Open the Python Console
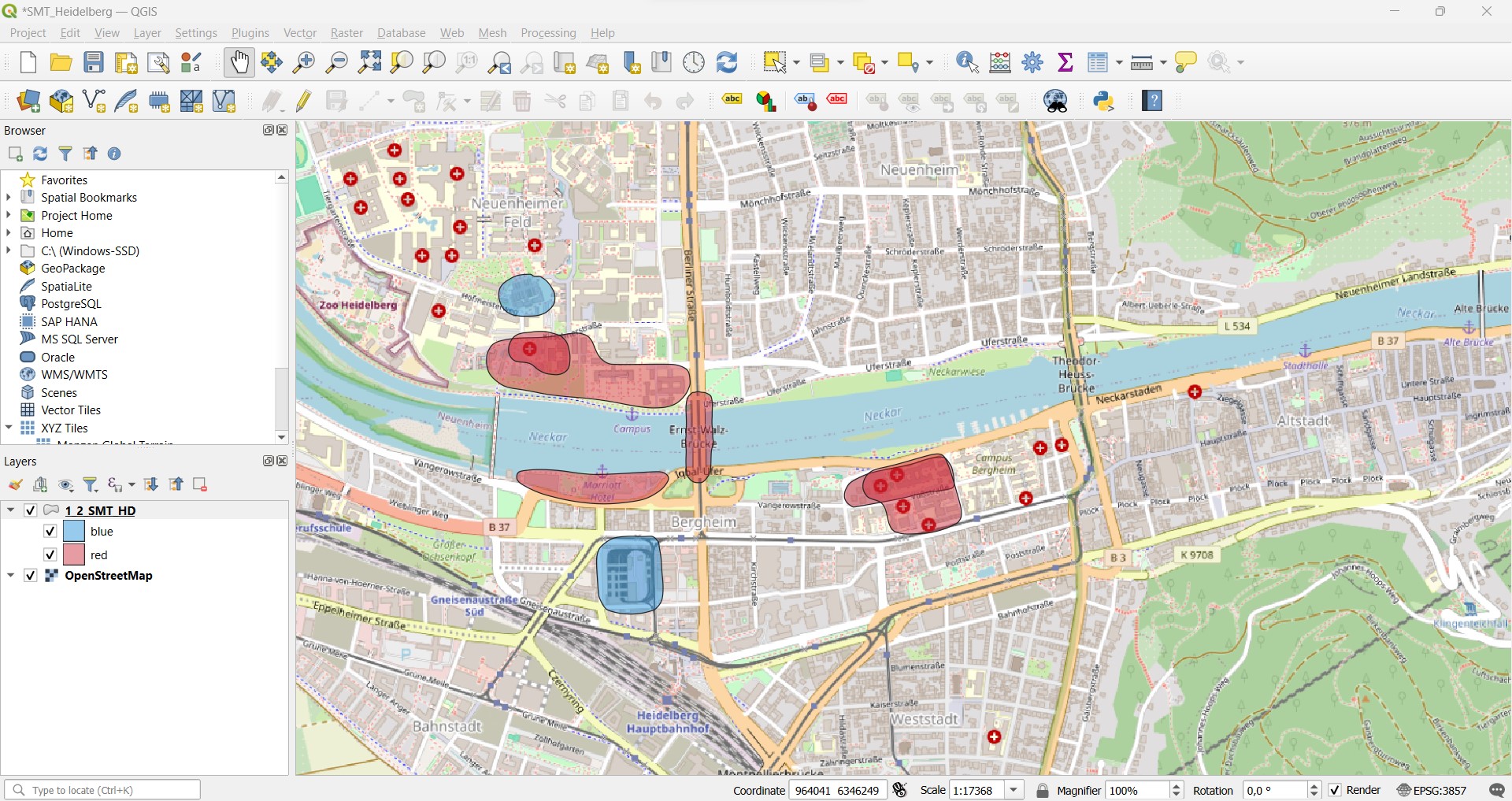Viewport: 1512px width, 801px height. 1105,101
